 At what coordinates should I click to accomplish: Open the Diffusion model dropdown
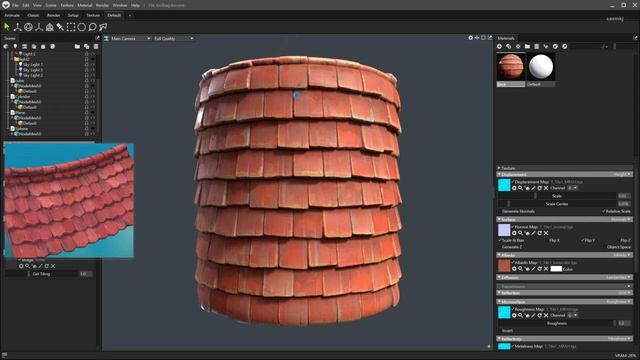pos(619,278)
